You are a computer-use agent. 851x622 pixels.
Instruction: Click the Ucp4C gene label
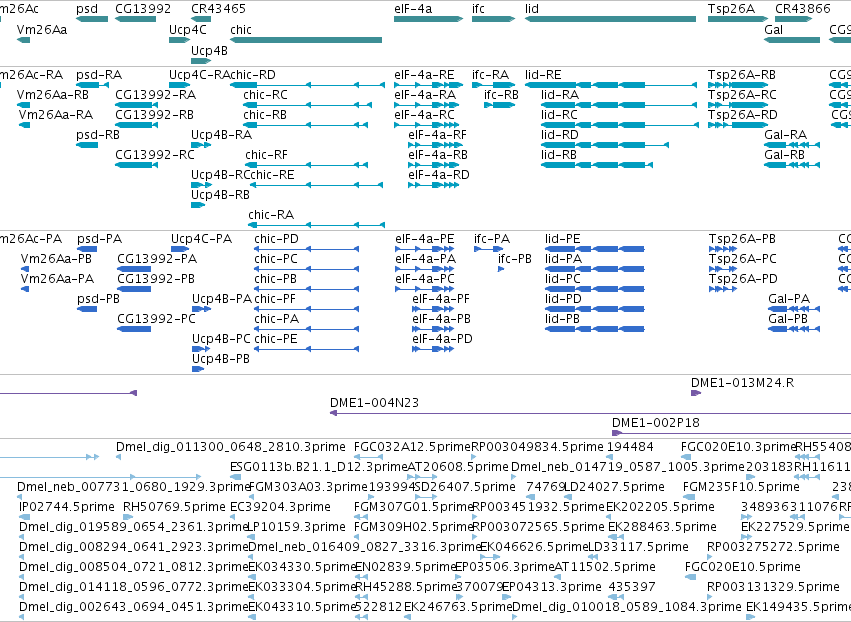coord(187,29)
